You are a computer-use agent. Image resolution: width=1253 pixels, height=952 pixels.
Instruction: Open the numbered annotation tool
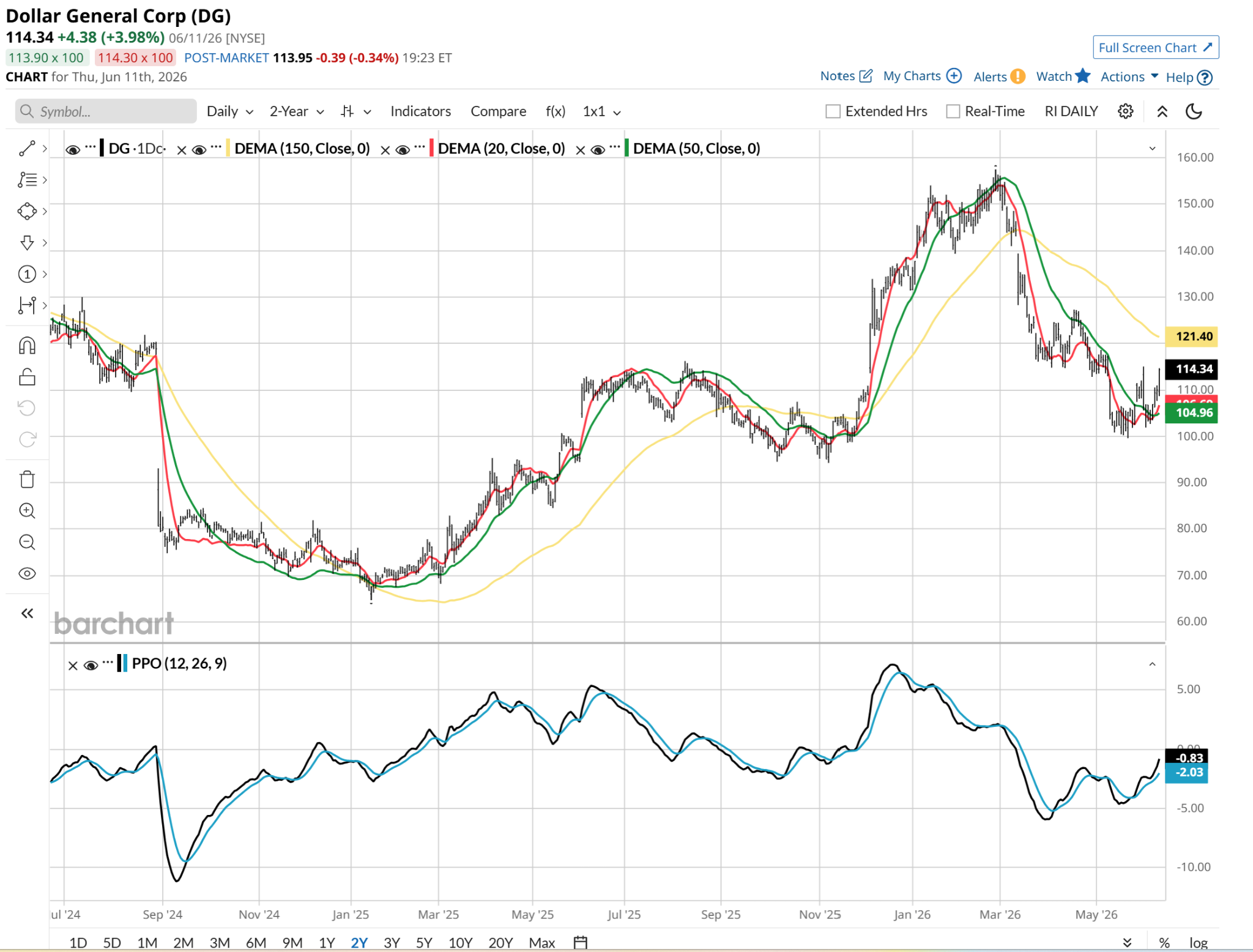point(27,274)
